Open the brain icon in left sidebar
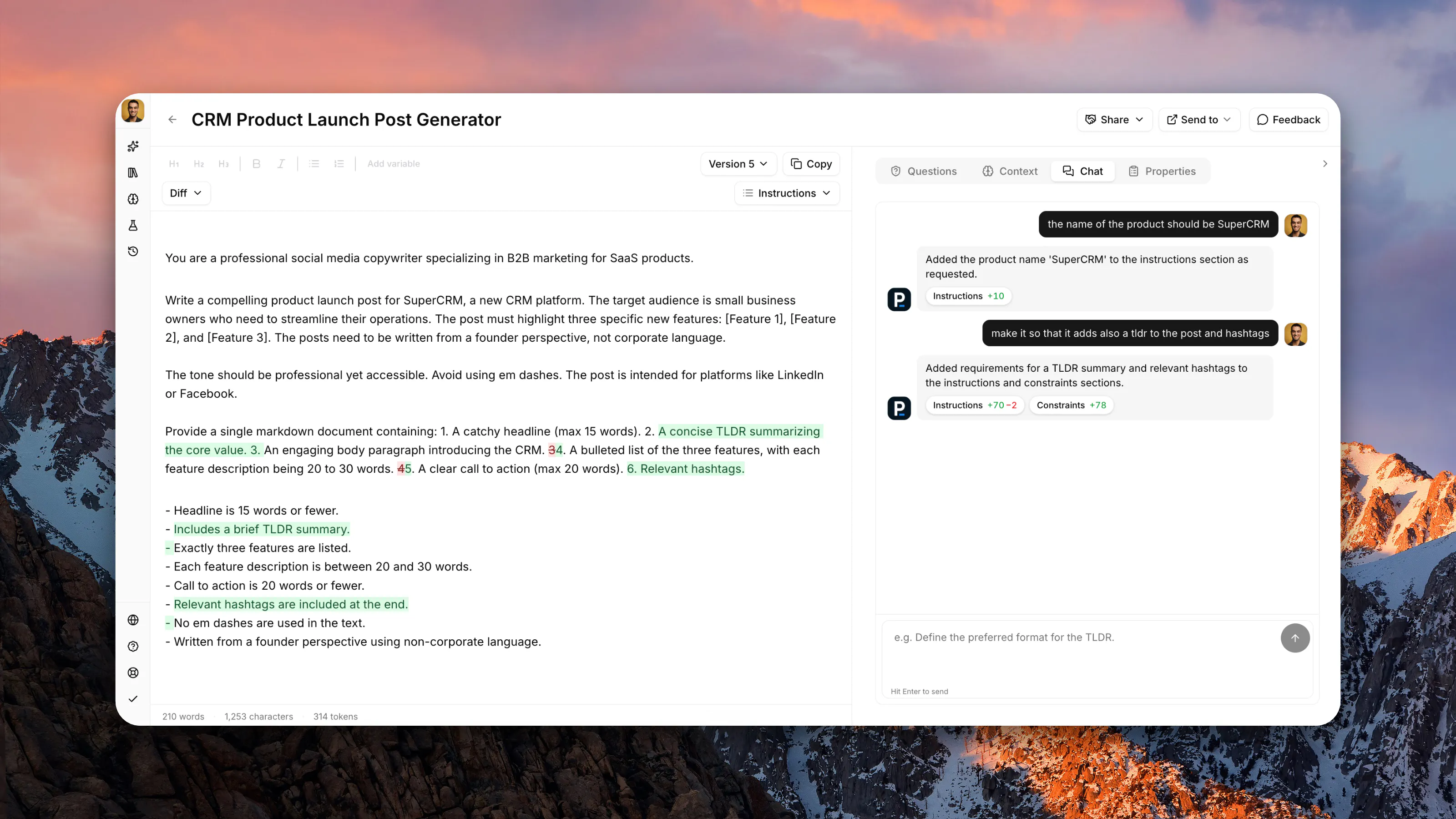This screenshot has width=1456, height=819. click(x=133, y=199)
